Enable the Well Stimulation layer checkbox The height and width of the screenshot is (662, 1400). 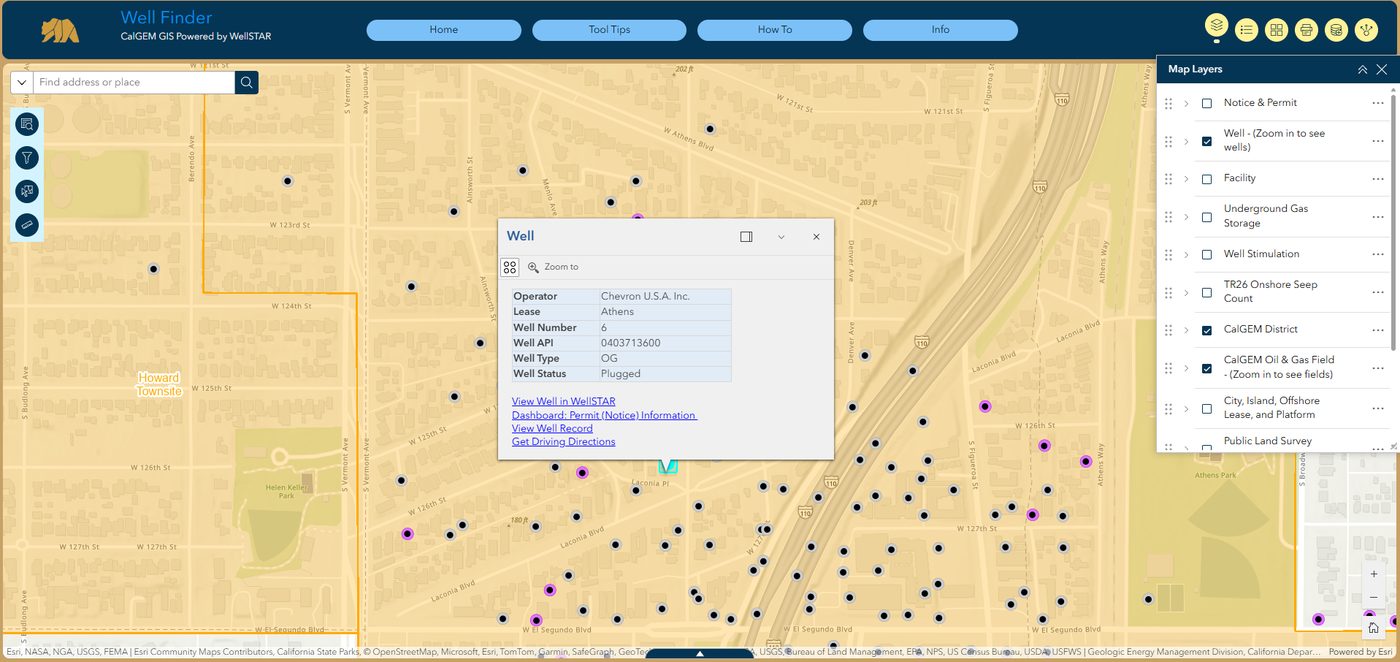pos(1207,255)
